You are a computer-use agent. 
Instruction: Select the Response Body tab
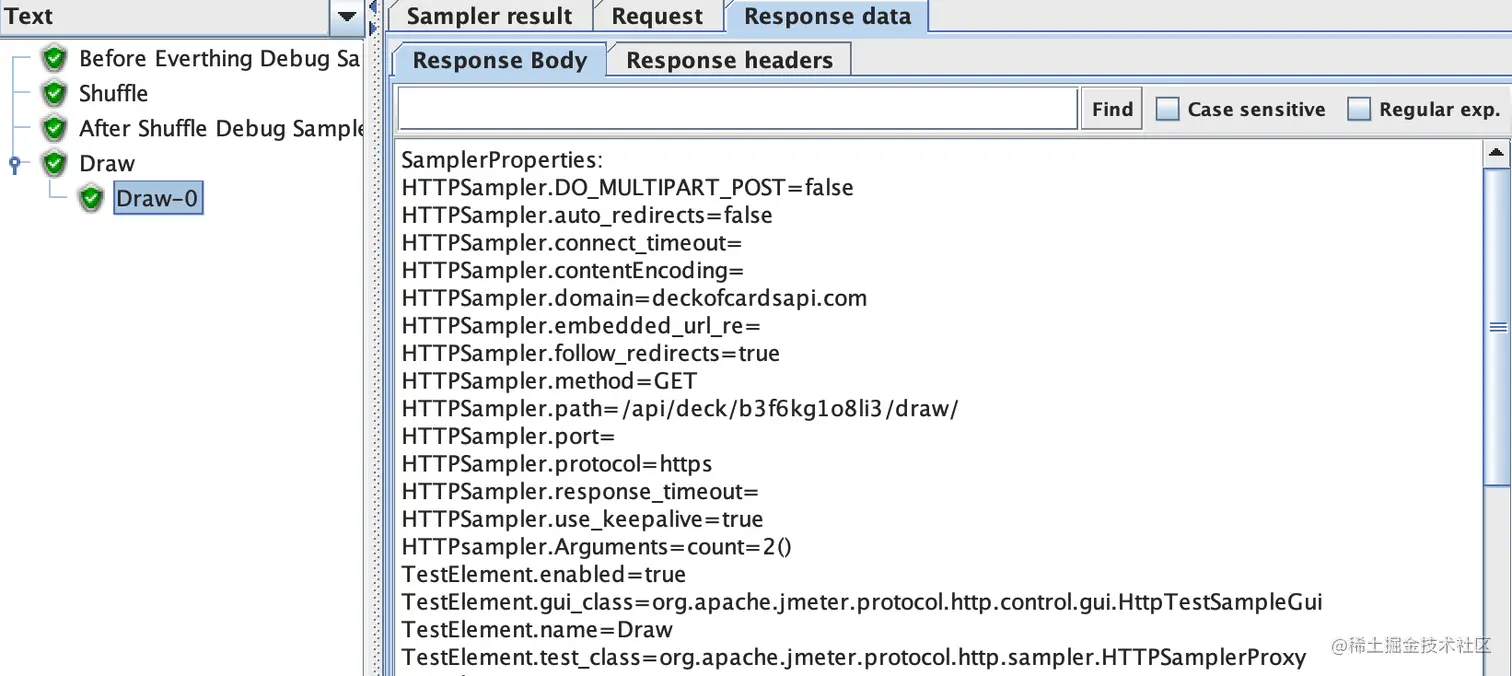pyautogui.click(x=499, y=60)
